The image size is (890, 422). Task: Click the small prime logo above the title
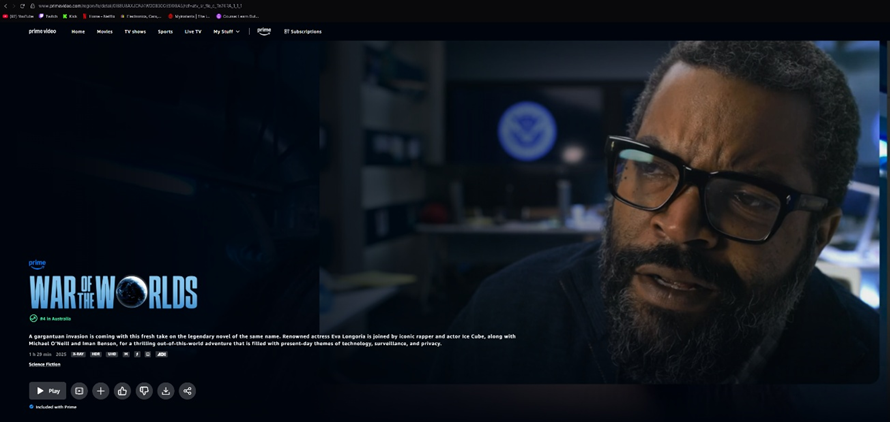click(37, 265)
